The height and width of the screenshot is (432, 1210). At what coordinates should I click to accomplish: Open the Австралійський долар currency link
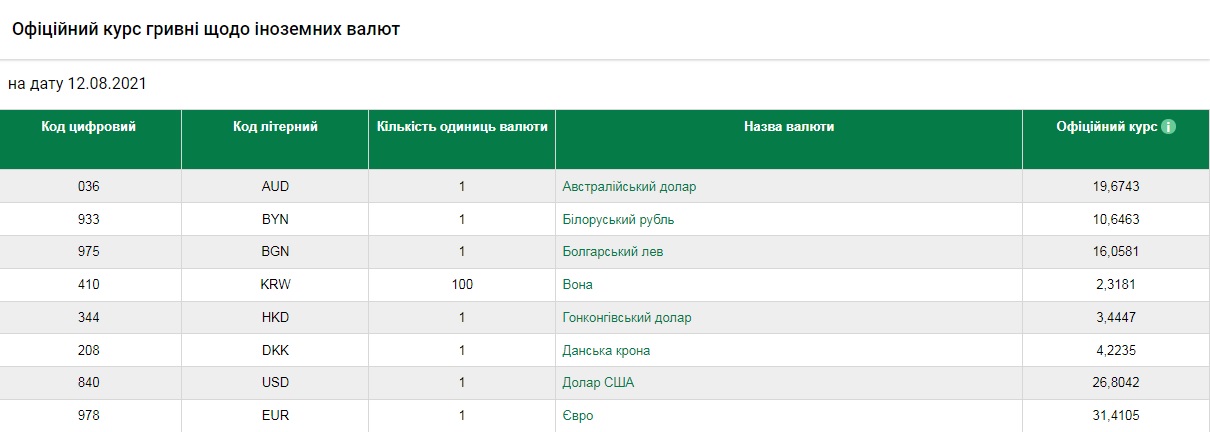click(x=629, y=186)
